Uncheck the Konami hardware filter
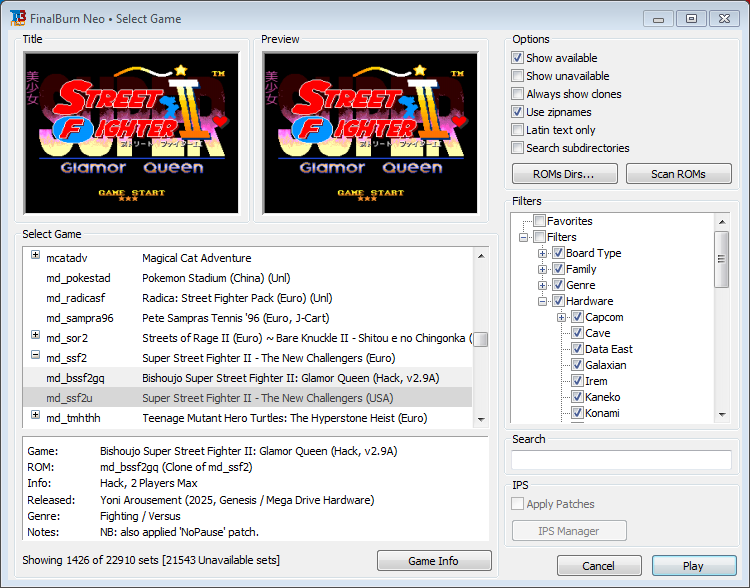This screenshot has width=750, height=588. [x=577, y=412]
